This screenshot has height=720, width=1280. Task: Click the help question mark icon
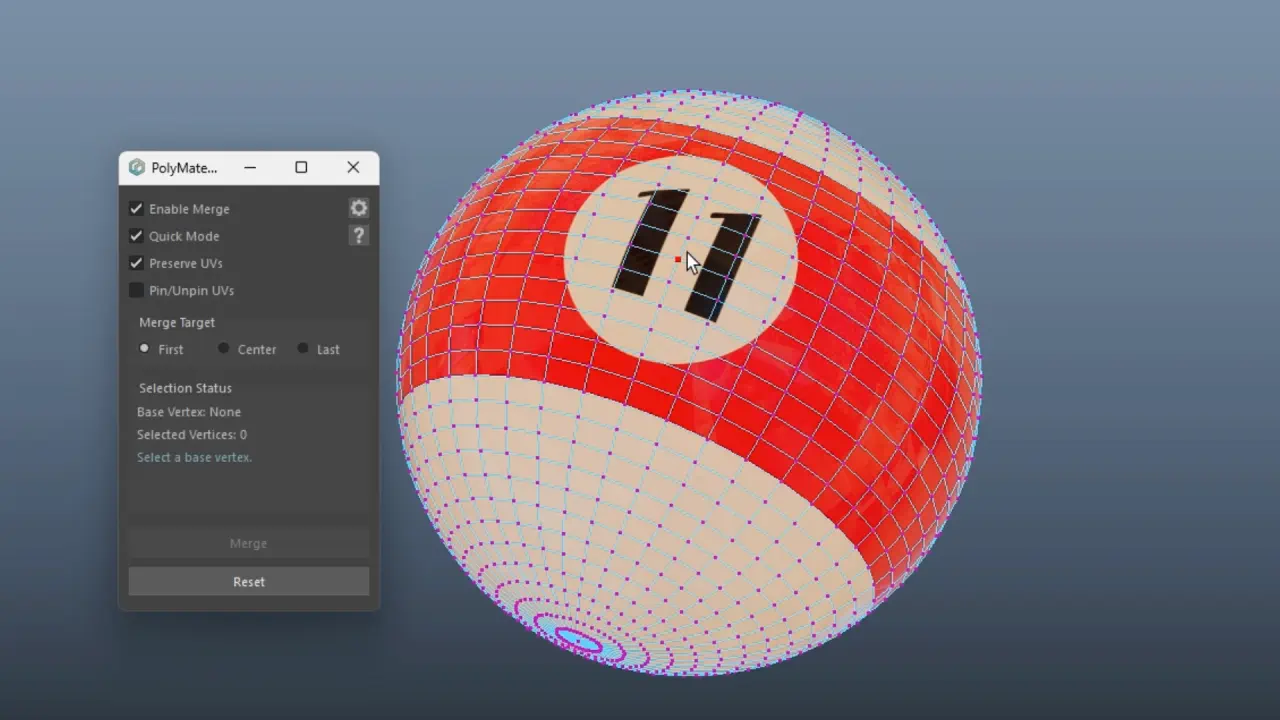click(x=358, y=235)
